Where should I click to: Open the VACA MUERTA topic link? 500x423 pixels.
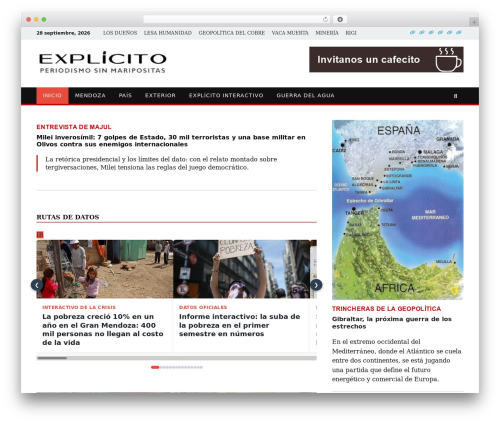(x=290, y=33)
